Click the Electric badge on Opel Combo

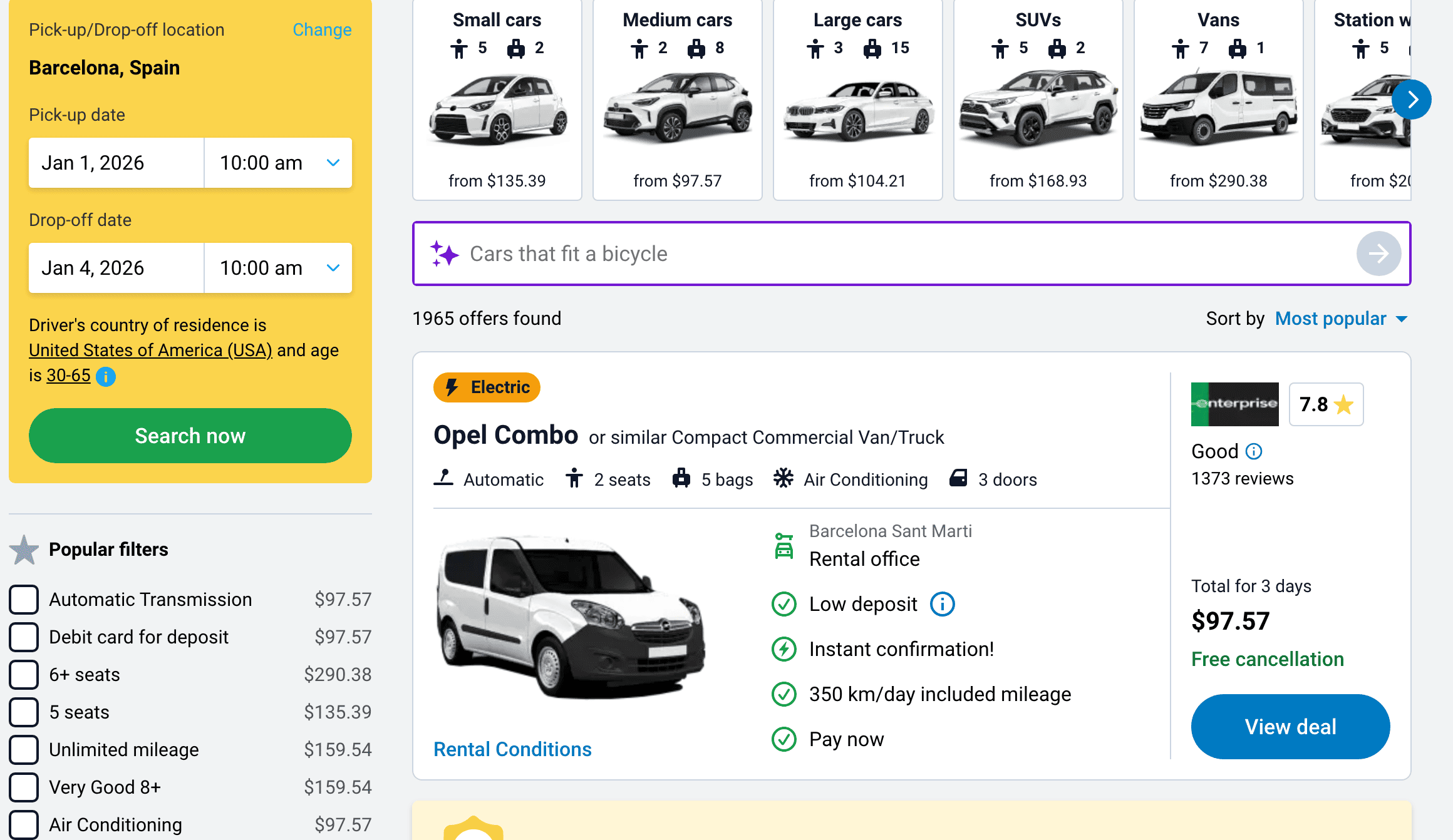(487, 387)
